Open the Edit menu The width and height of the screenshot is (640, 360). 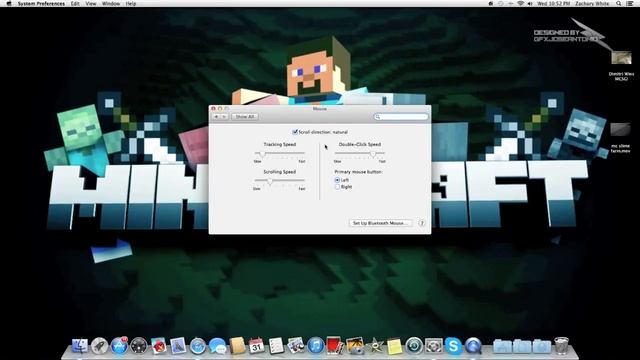(x=75, y=3)
